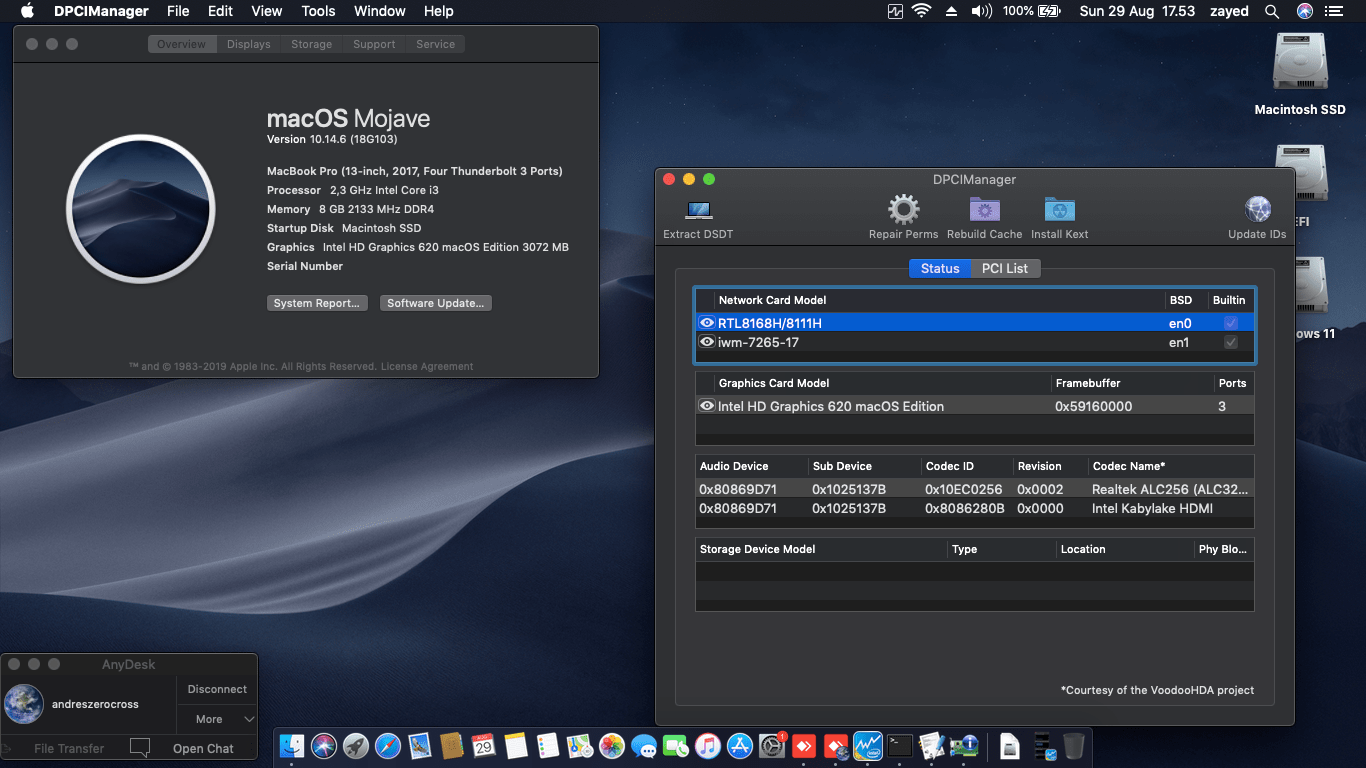Switch to the PCI List tab
Image resolution: width=1366 pixels, height=768 pixels.
(x=1005, y=268)
